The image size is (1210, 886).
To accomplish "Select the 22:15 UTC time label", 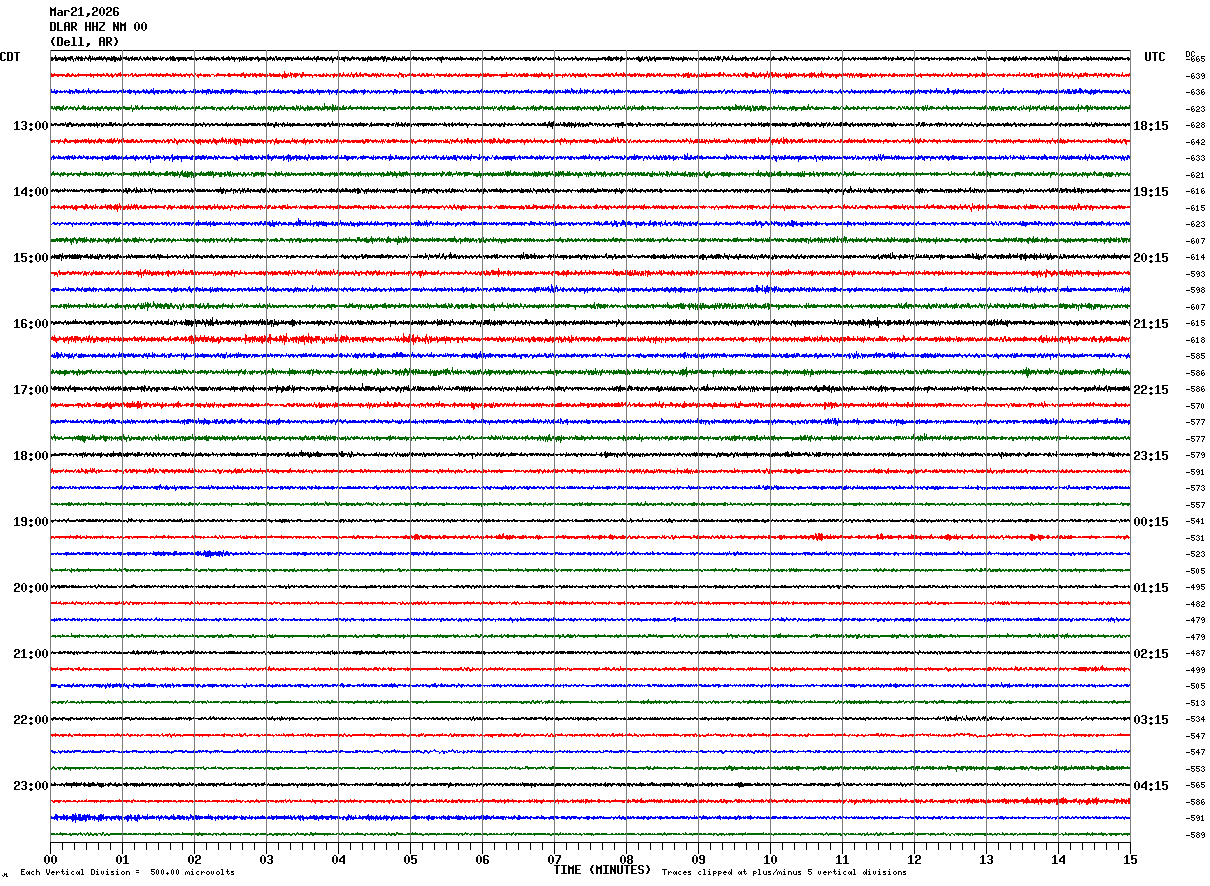I will [1151, 390].
